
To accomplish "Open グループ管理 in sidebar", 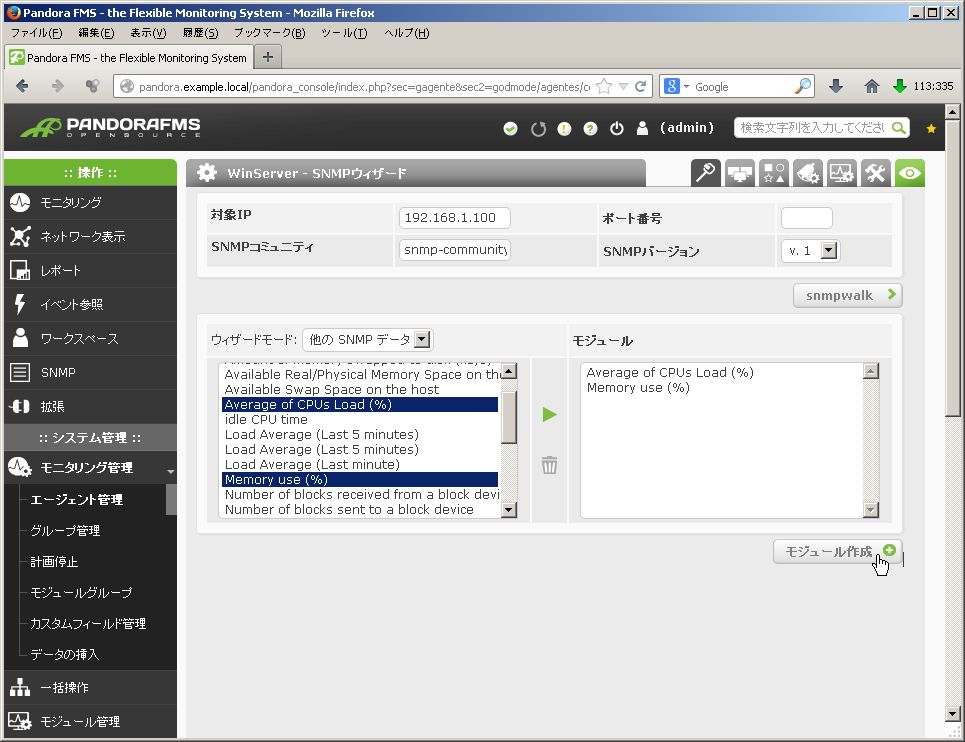I will (x=65, y=530).
